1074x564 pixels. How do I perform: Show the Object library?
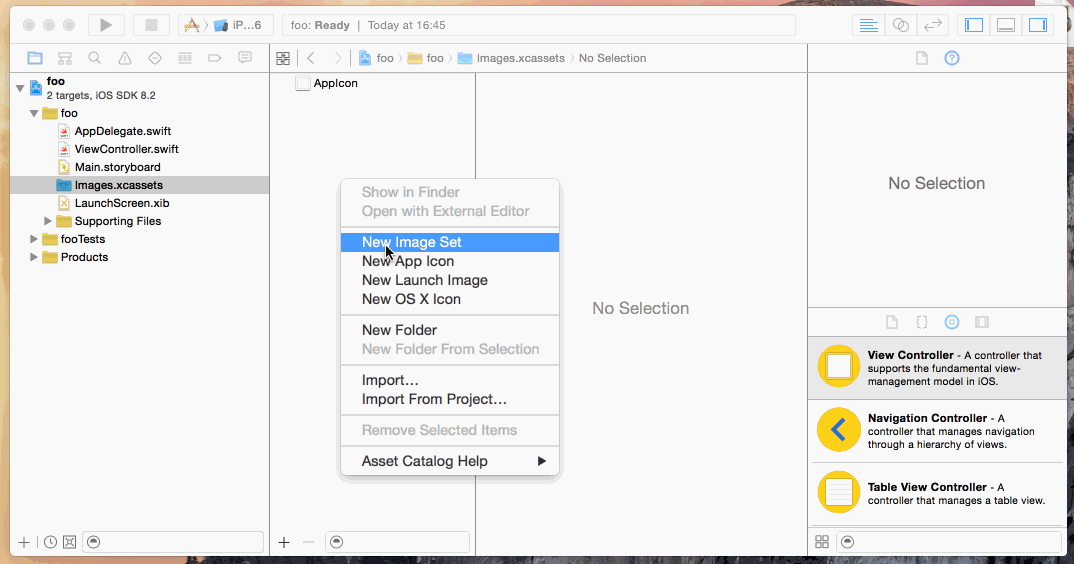[x=951, y=322]
